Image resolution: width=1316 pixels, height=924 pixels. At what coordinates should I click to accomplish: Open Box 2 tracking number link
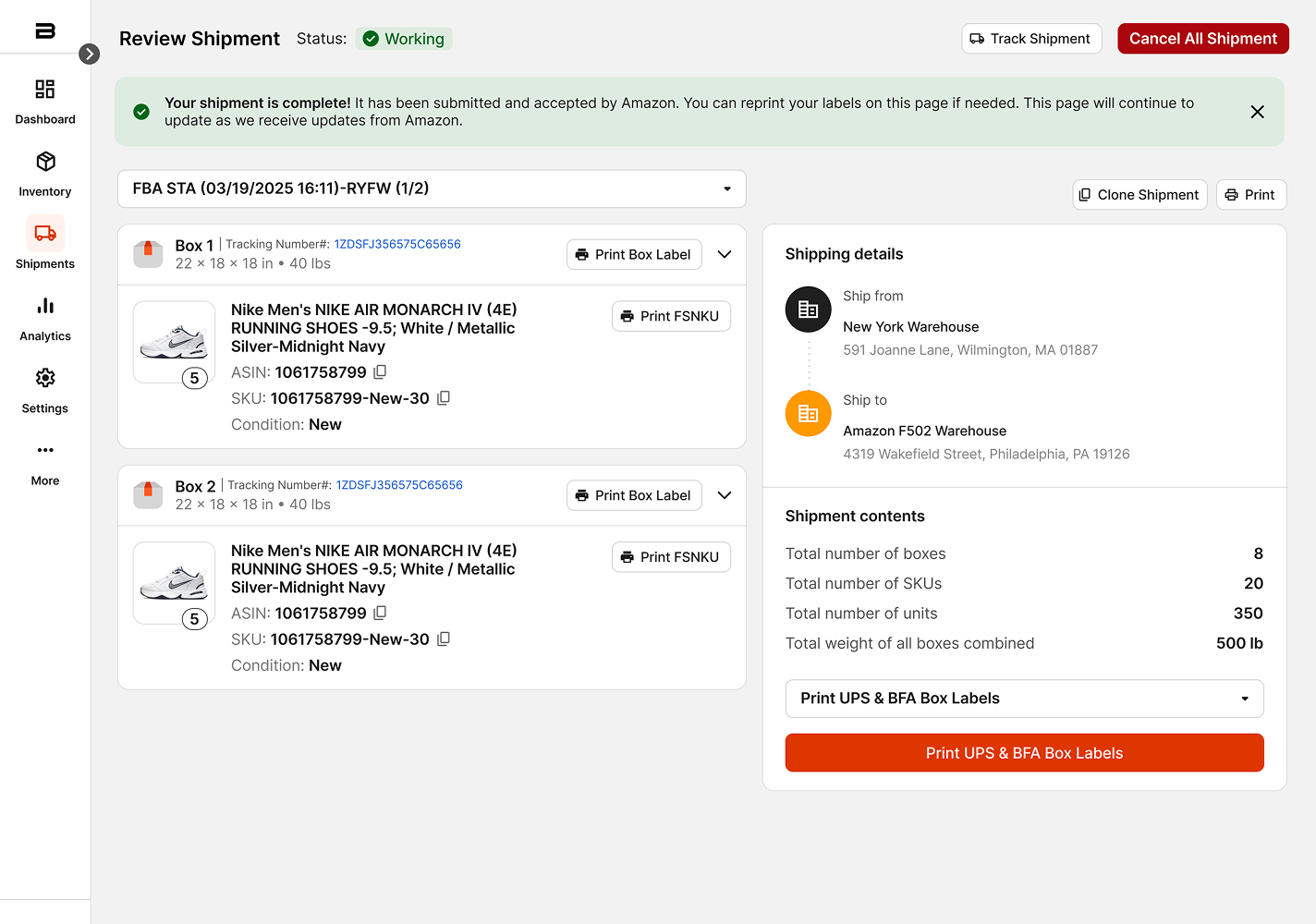tap(399, 485)
